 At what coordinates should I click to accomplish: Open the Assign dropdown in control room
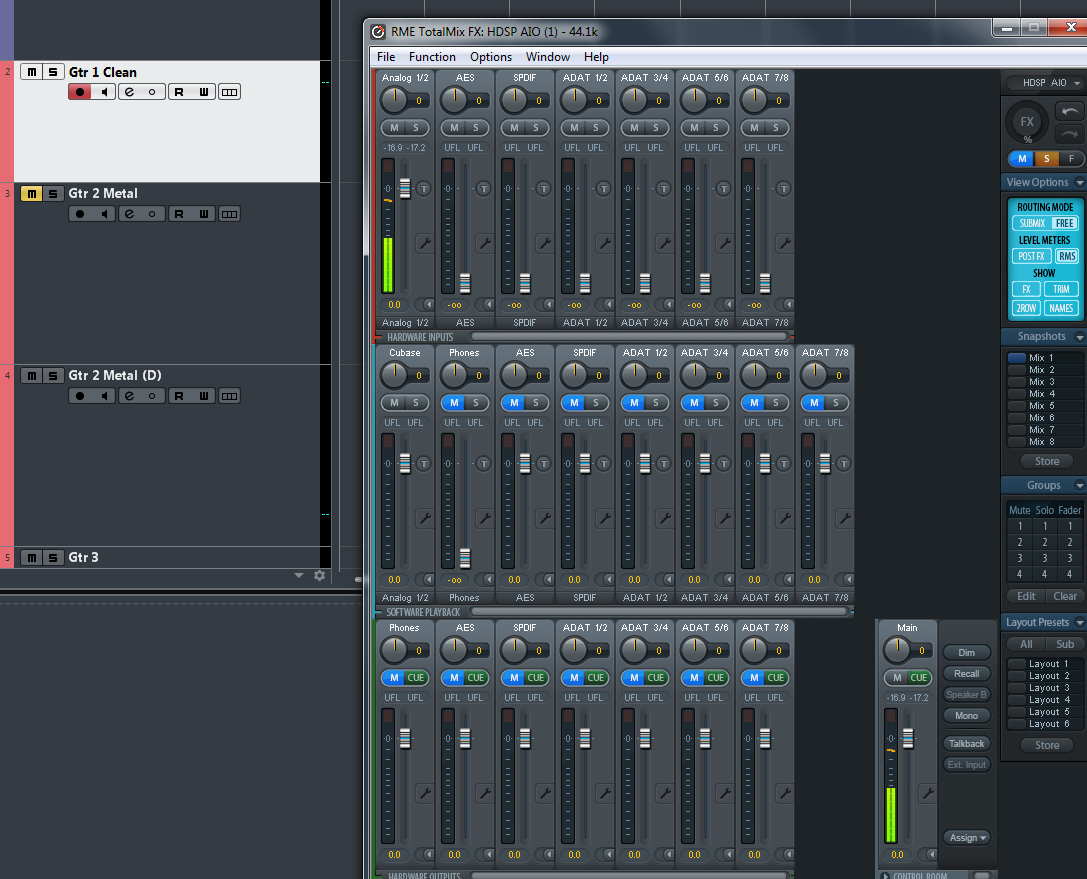click(x=967, y=837)
